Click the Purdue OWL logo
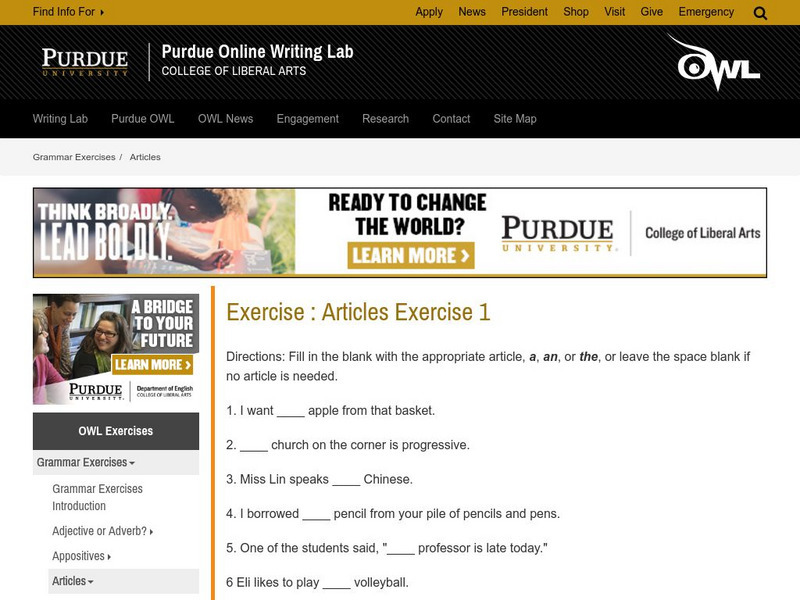 tap(714, 62)
